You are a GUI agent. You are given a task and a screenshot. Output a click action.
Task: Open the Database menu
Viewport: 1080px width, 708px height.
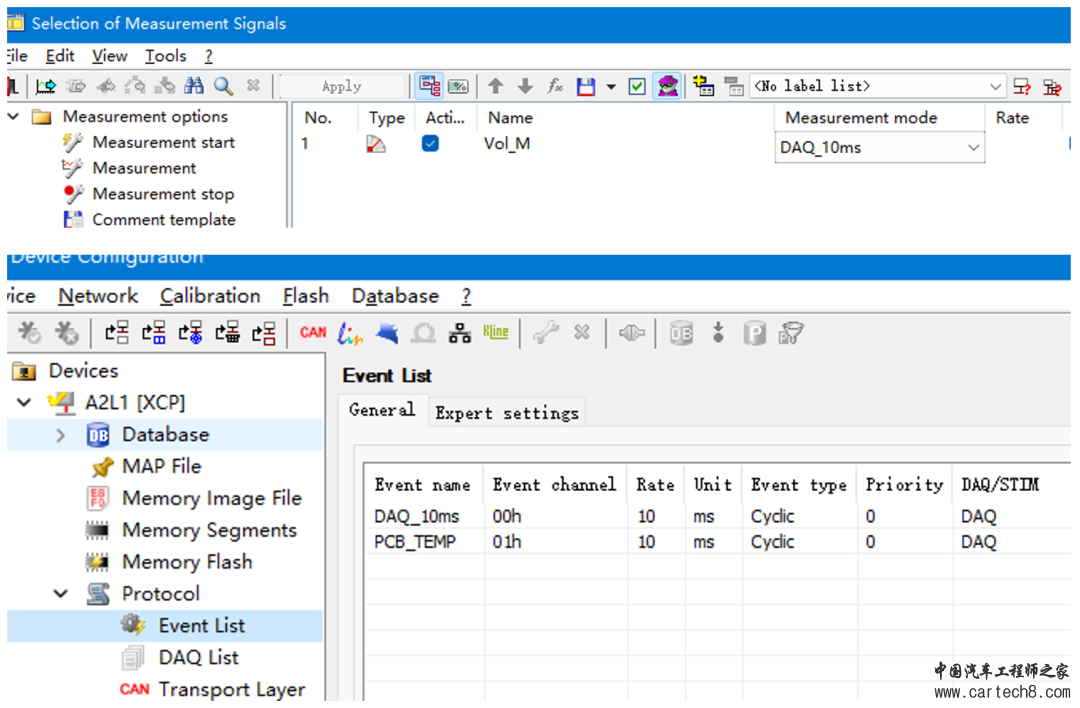pos(395,296)
